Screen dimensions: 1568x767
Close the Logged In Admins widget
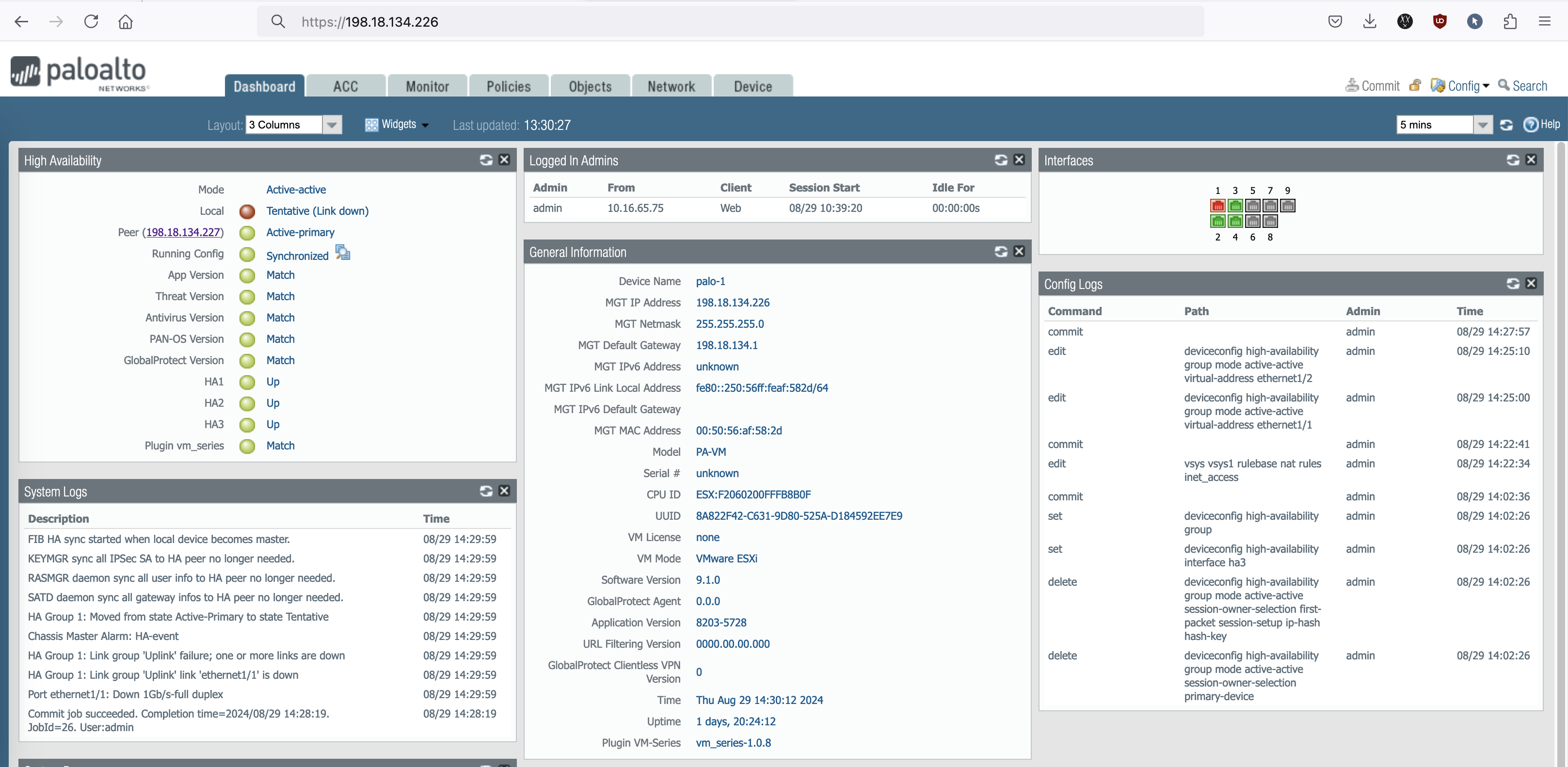[x=1019, y=160]
